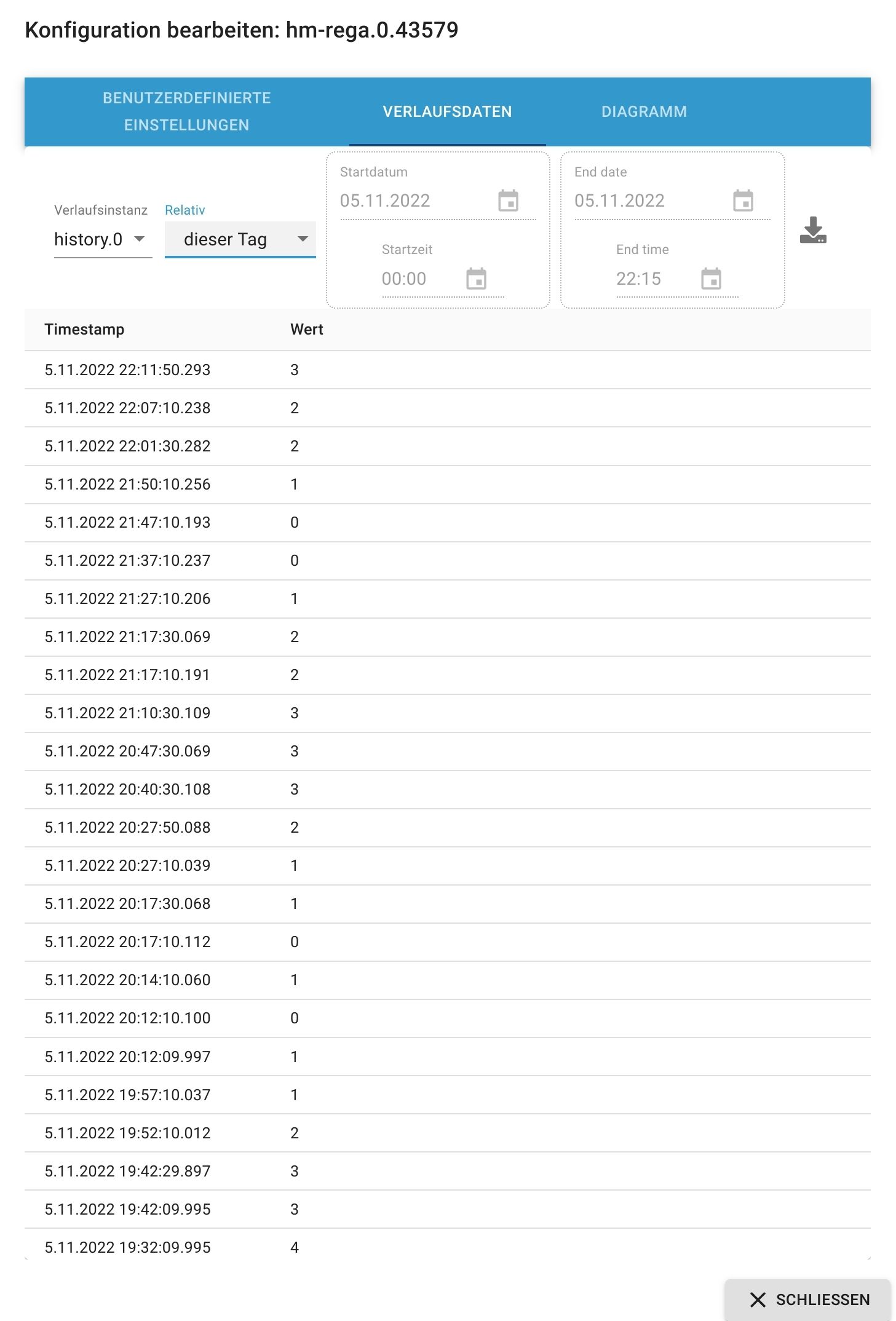This screenshot has width=896, height=1321.
Task: Open the Diagramm tab
Action: 644,111
